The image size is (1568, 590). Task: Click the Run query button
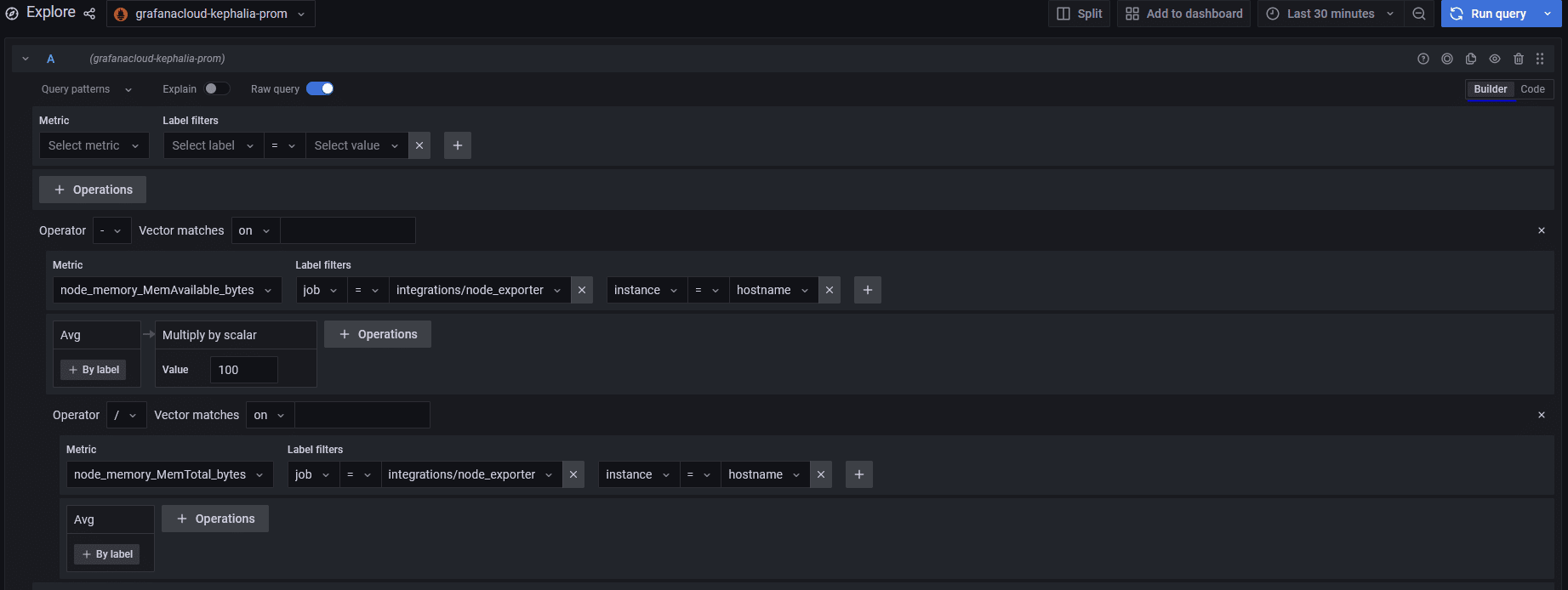coord(1490,14)
